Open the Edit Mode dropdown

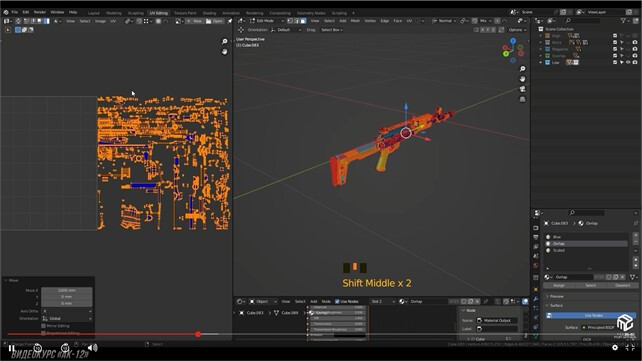tap(267, 21)
